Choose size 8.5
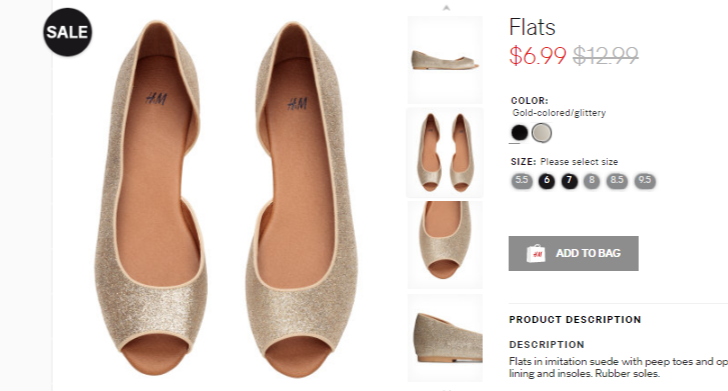728x391 pixels. [x=617, y=181]
